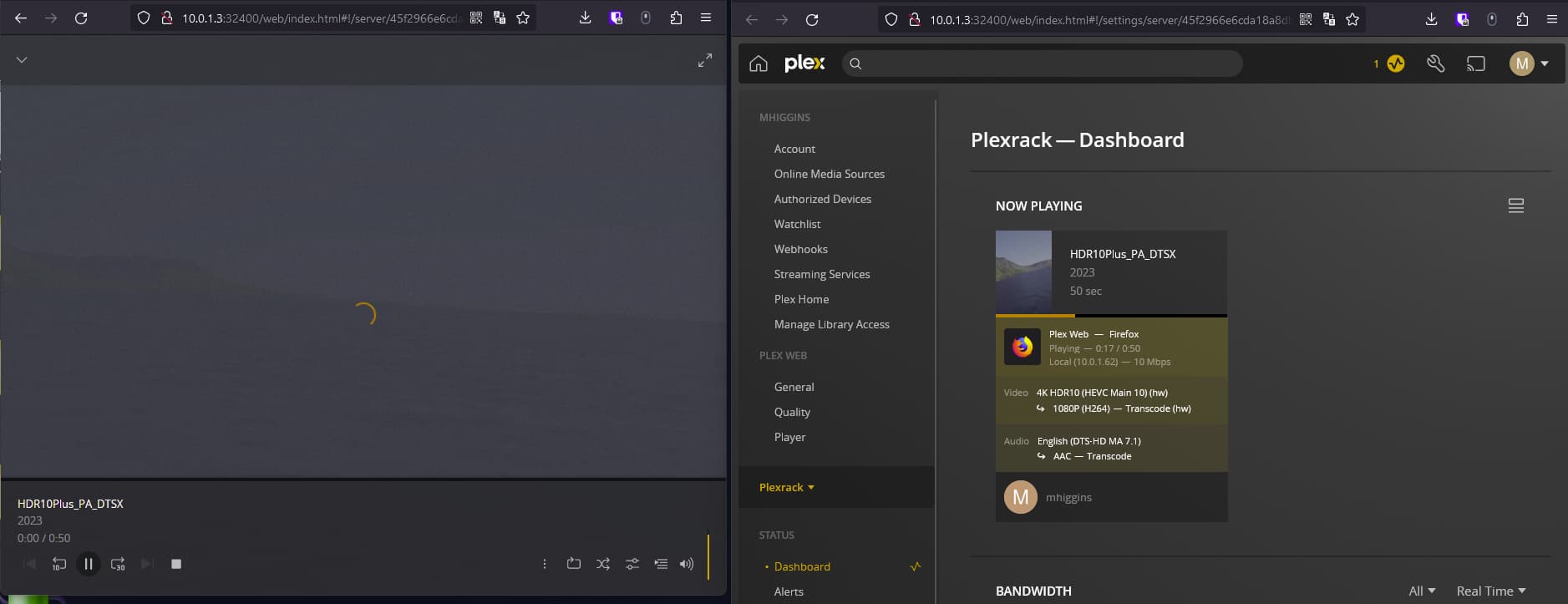Click the Now Playing progress bar
Image resolution: width=1568 pixels, height=604 pixels.
[1111, 316]
